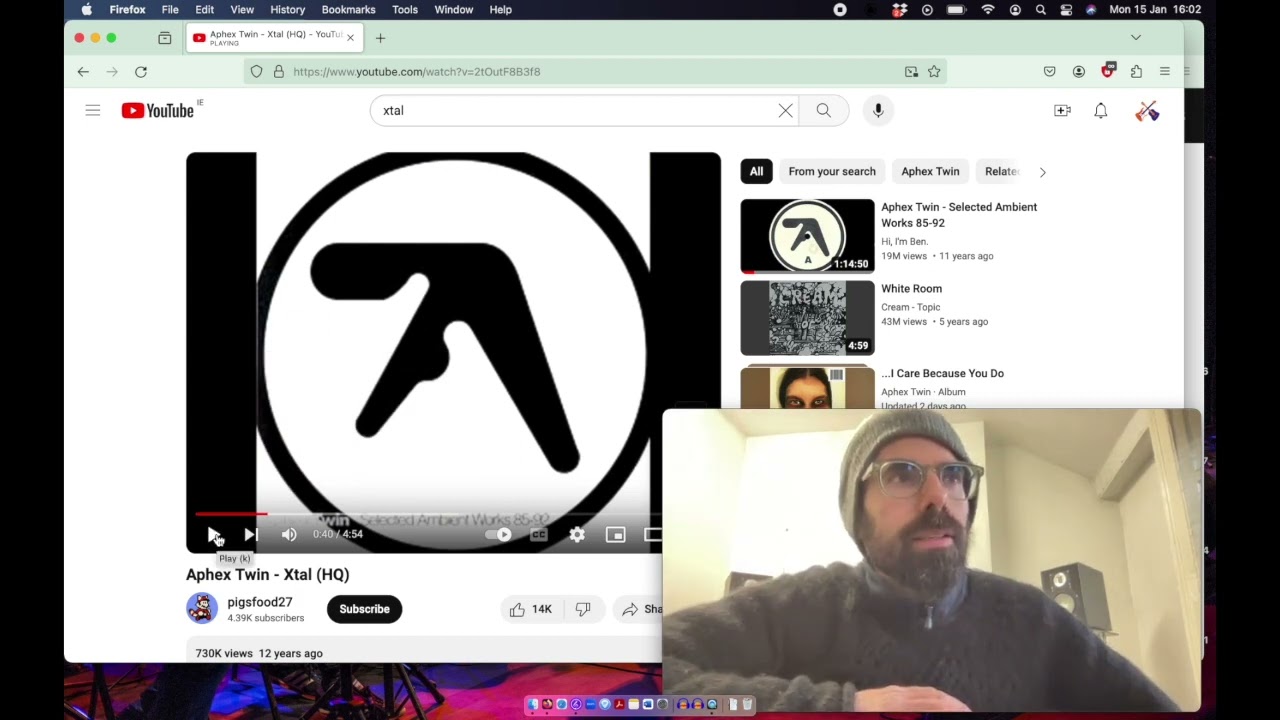Open White Room video title link
This screenshot has width=1280, height=720.
click(911, 288)
